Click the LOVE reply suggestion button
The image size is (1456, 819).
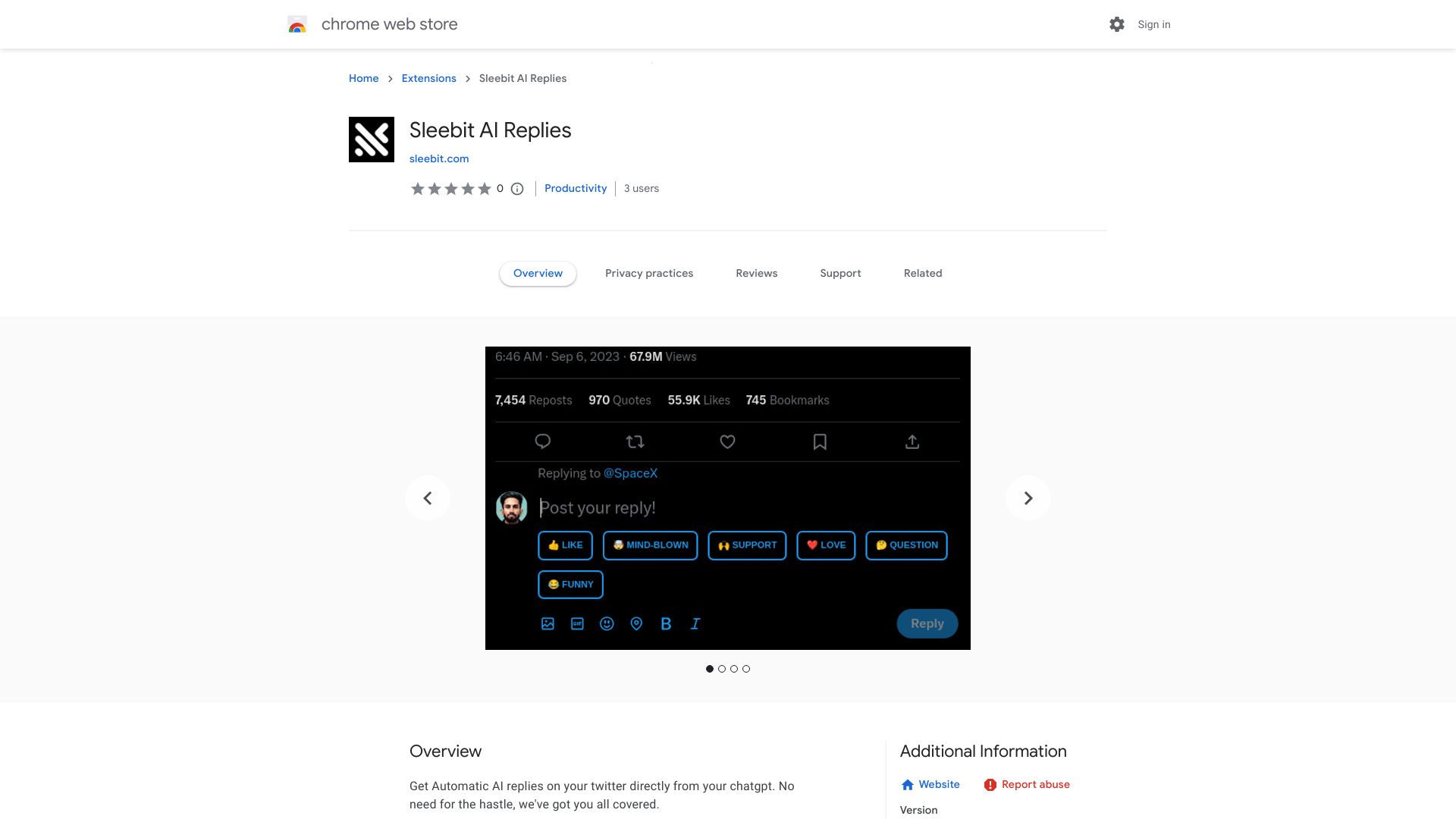[825, 545]
